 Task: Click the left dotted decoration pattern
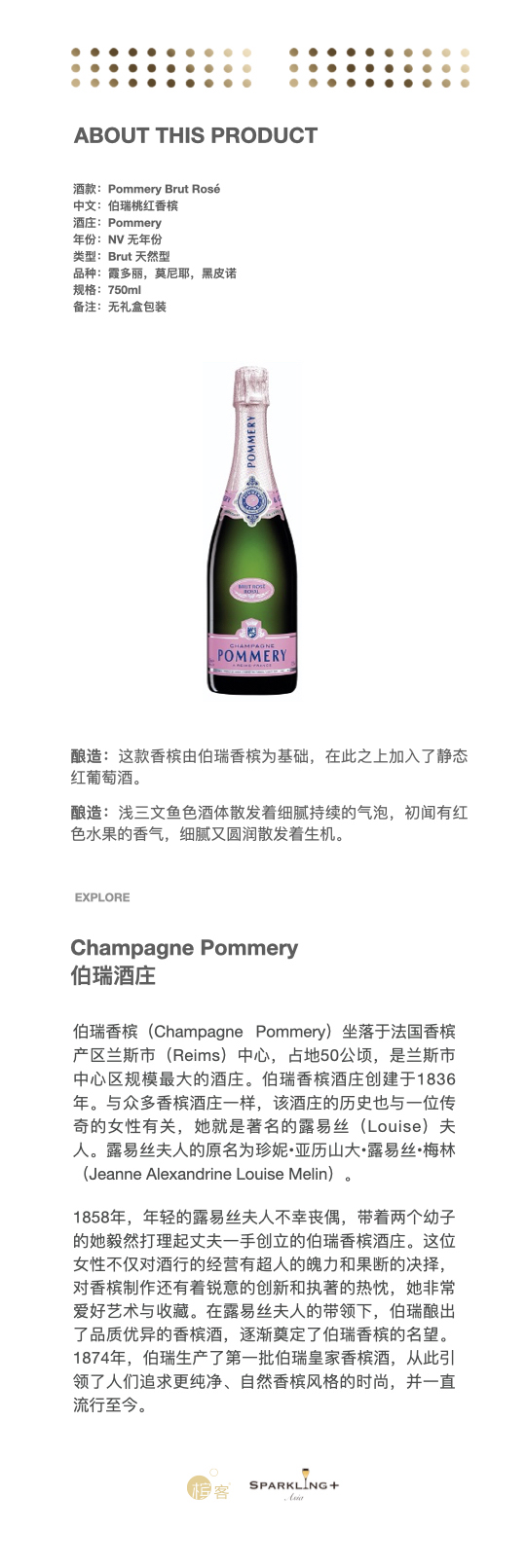pos(161,68)
